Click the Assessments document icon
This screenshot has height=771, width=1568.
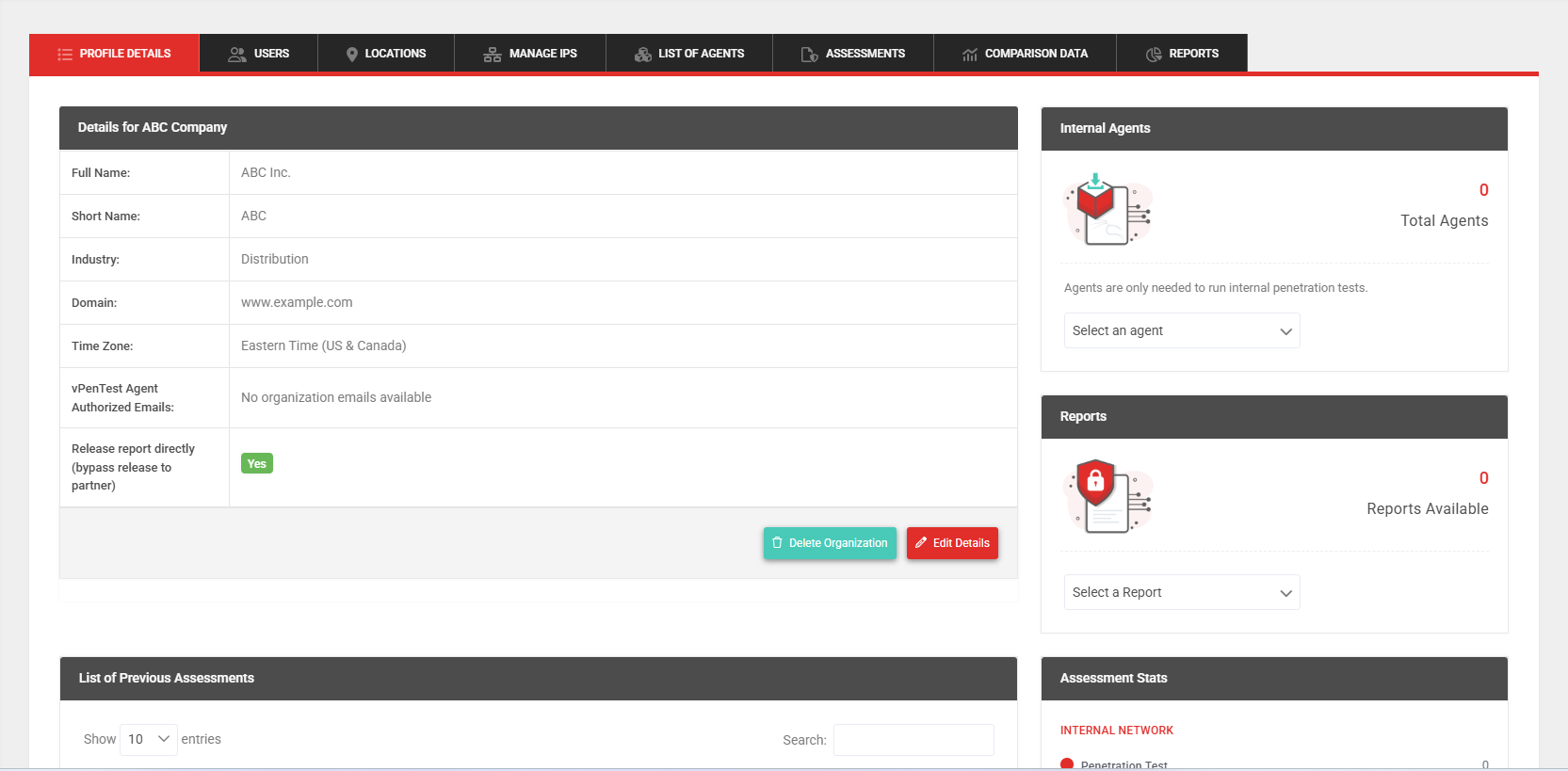[809, 55]
